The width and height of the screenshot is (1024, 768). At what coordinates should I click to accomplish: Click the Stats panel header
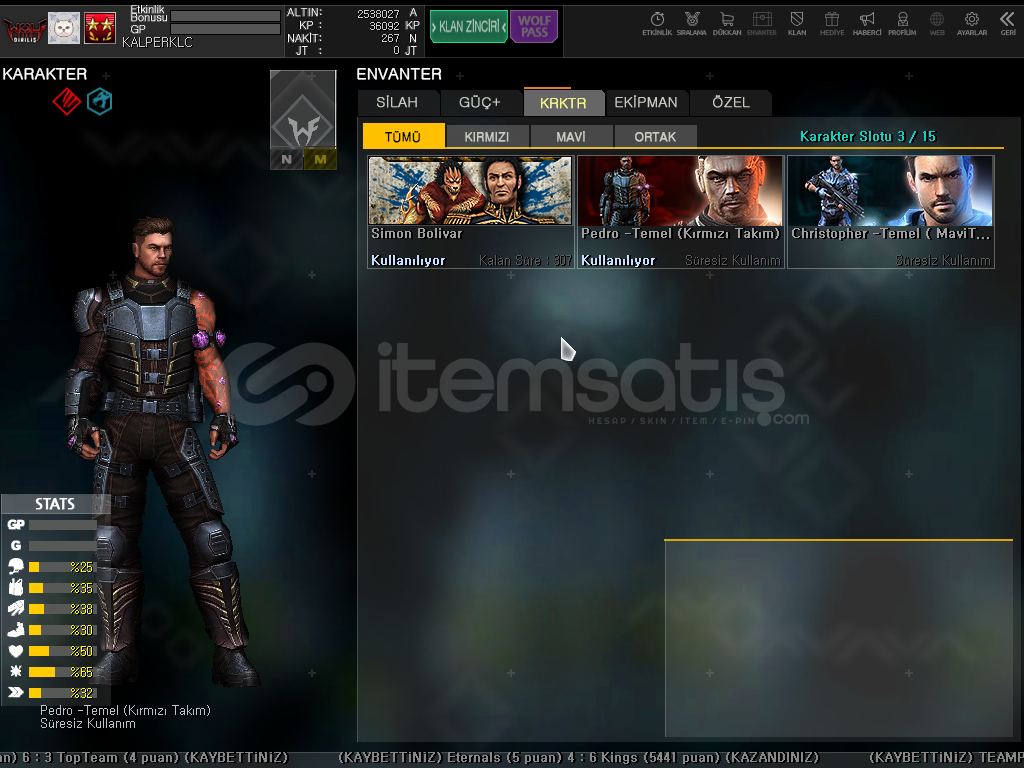coord(55,504)
